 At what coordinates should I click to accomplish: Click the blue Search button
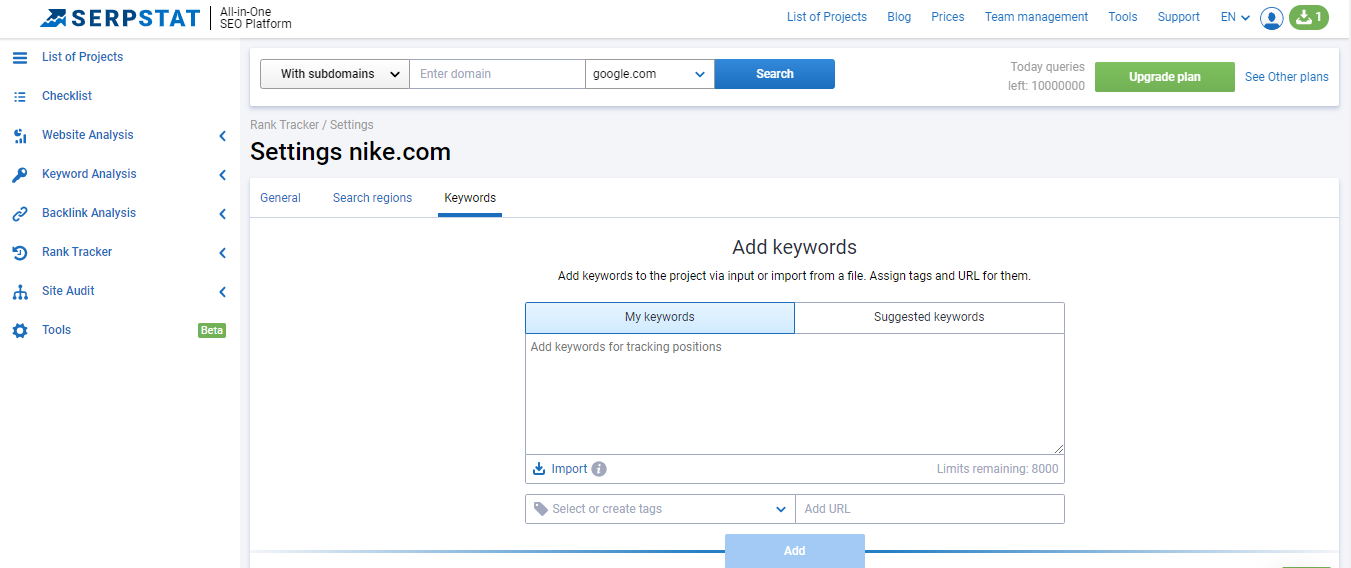(x=775, y=74)
